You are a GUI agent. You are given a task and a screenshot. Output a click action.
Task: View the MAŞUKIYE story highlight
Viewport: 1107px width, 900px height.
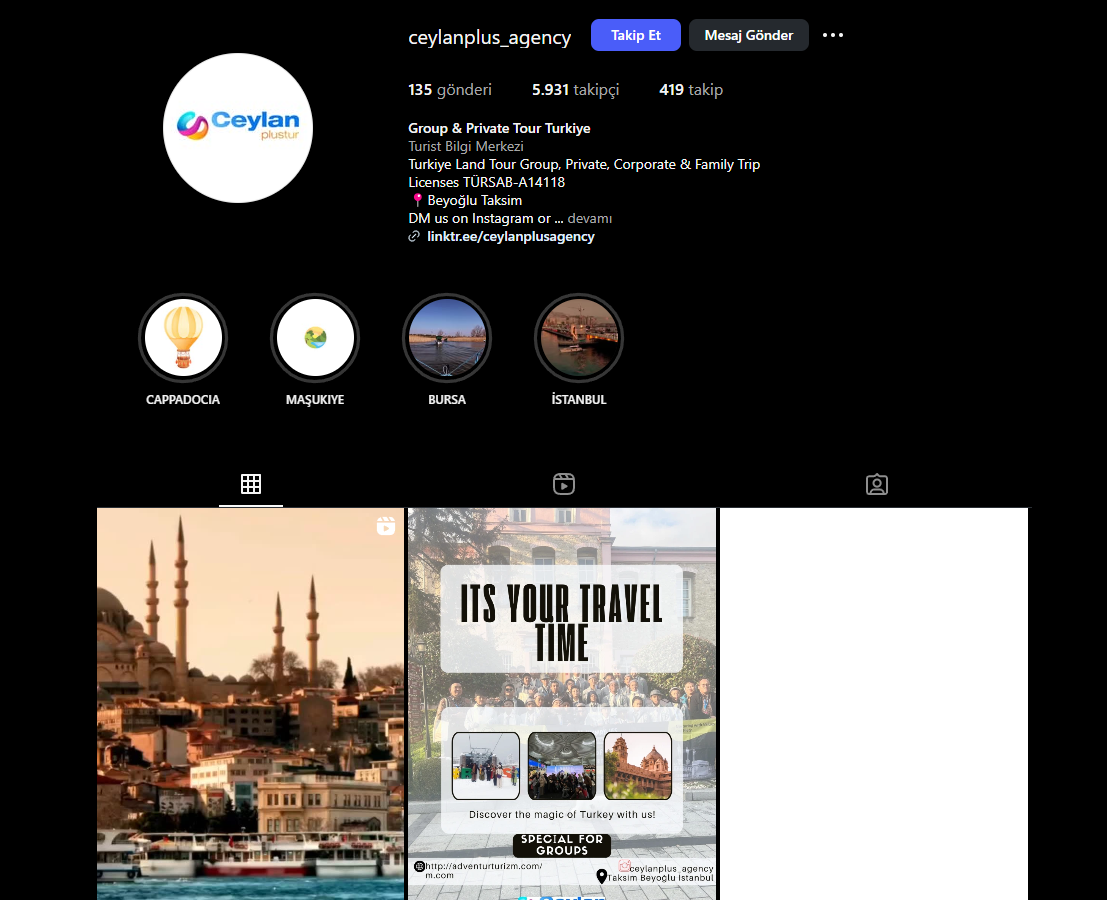click(x=315, y=338)
